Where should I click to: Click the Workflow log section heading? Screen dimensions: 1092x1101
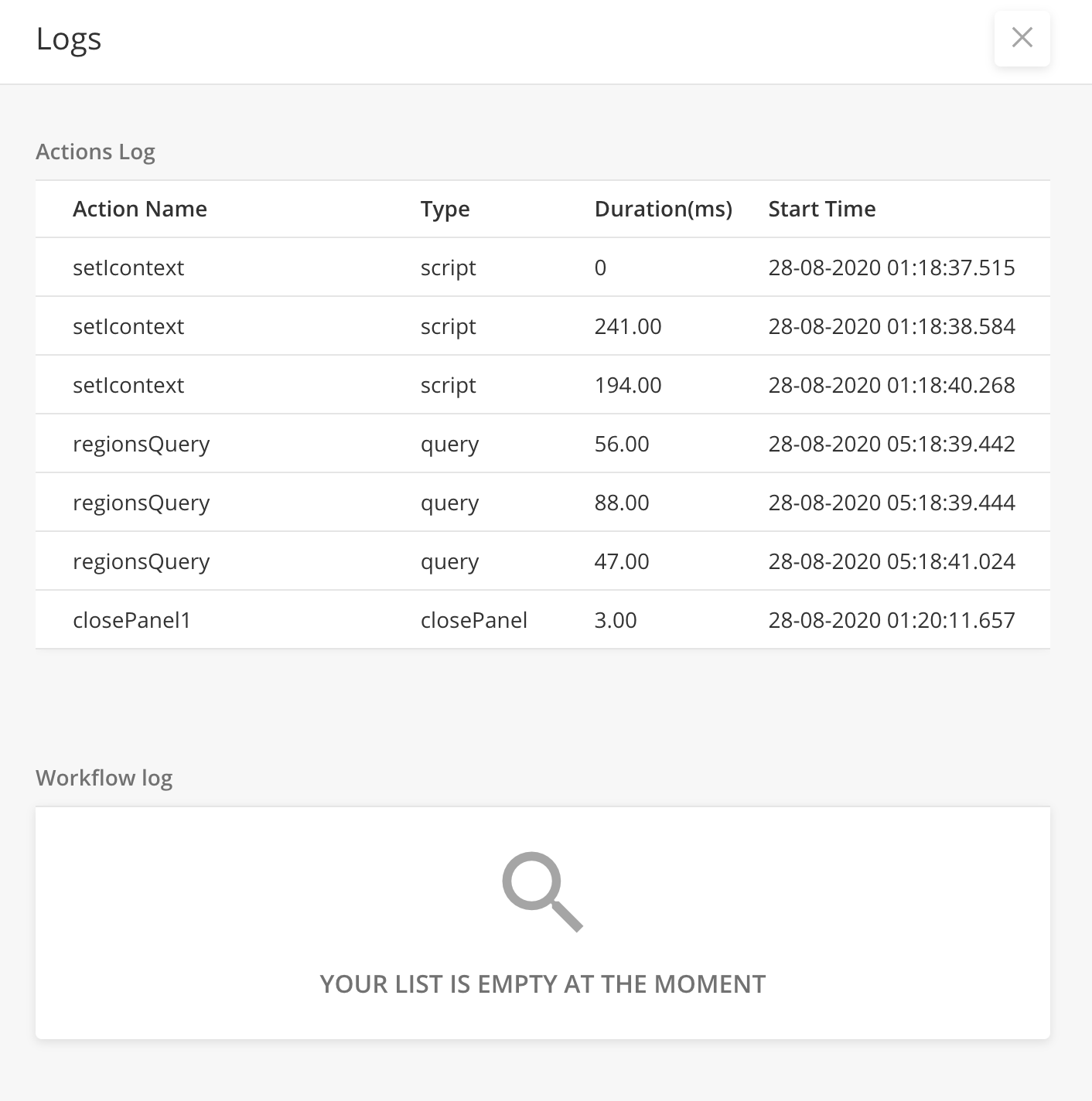(x=104, y=778)
